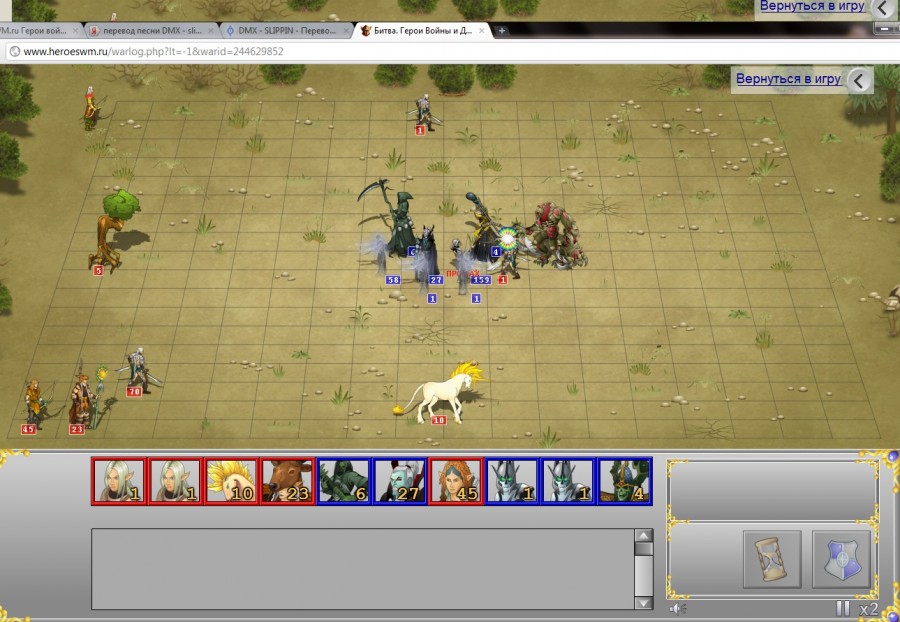The height and width of the screenshot is (622, 900).
Task: Close the Битва. Герои Войны tab
Action: [x=482, y=31]
